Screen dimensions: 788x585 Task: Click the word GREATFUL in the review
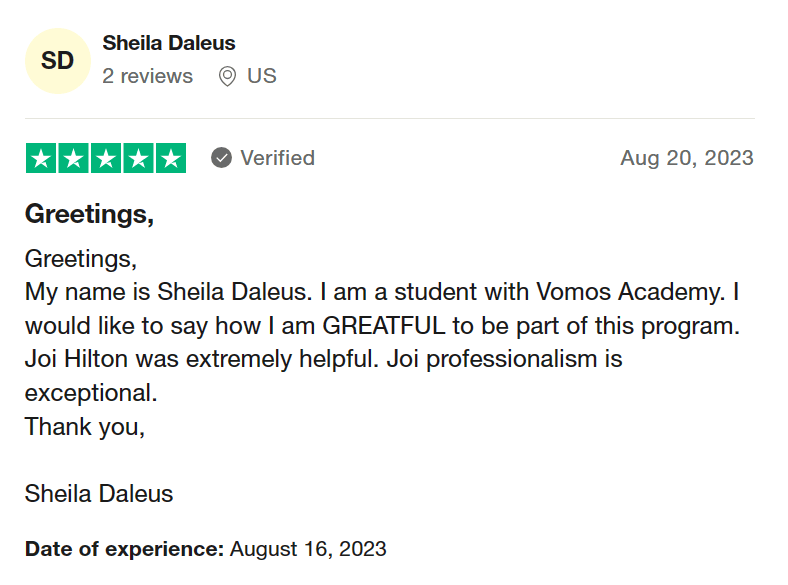(383, 326)
